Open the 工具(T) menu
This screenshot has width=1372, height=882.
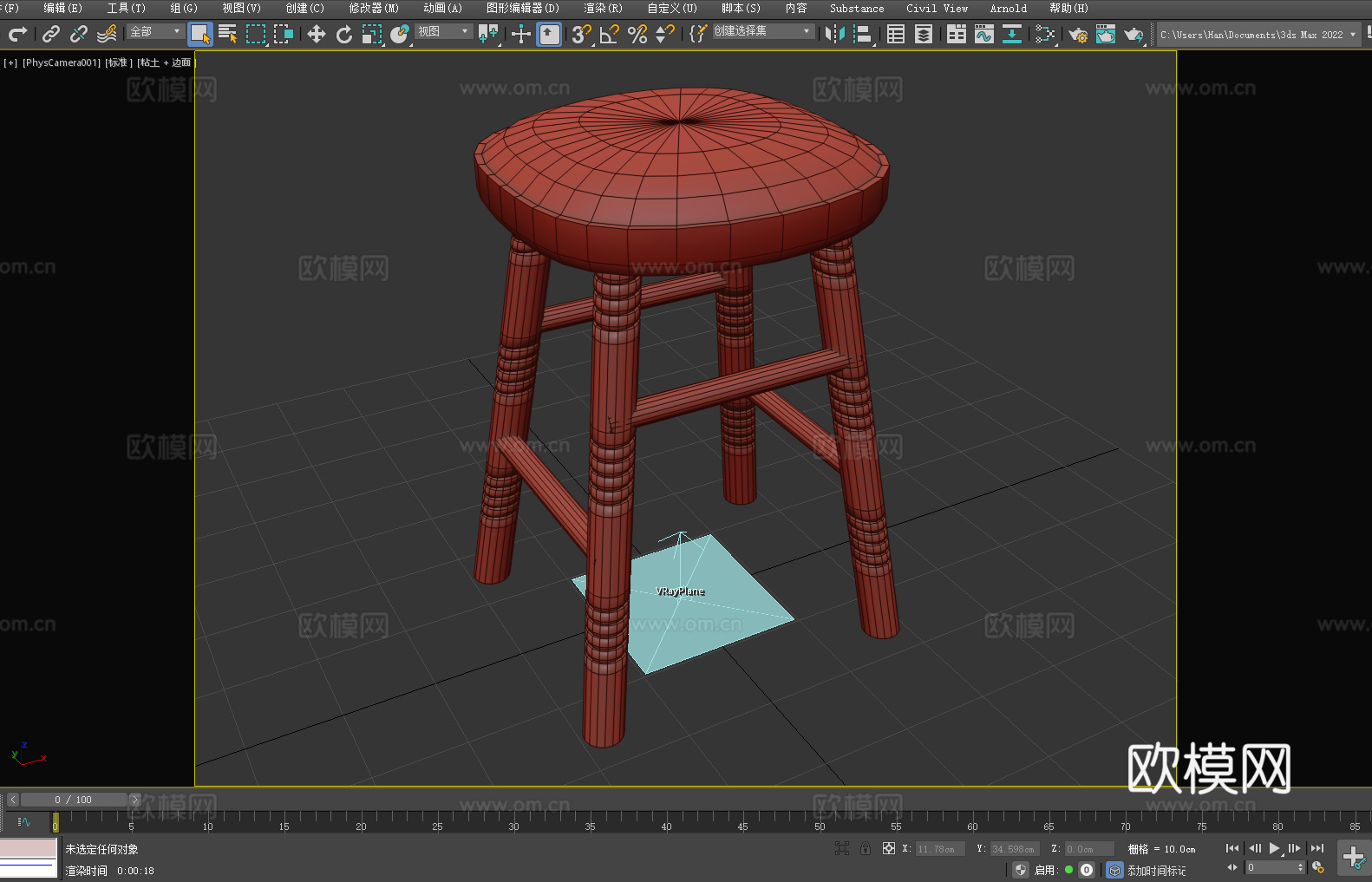coord(126,8)
